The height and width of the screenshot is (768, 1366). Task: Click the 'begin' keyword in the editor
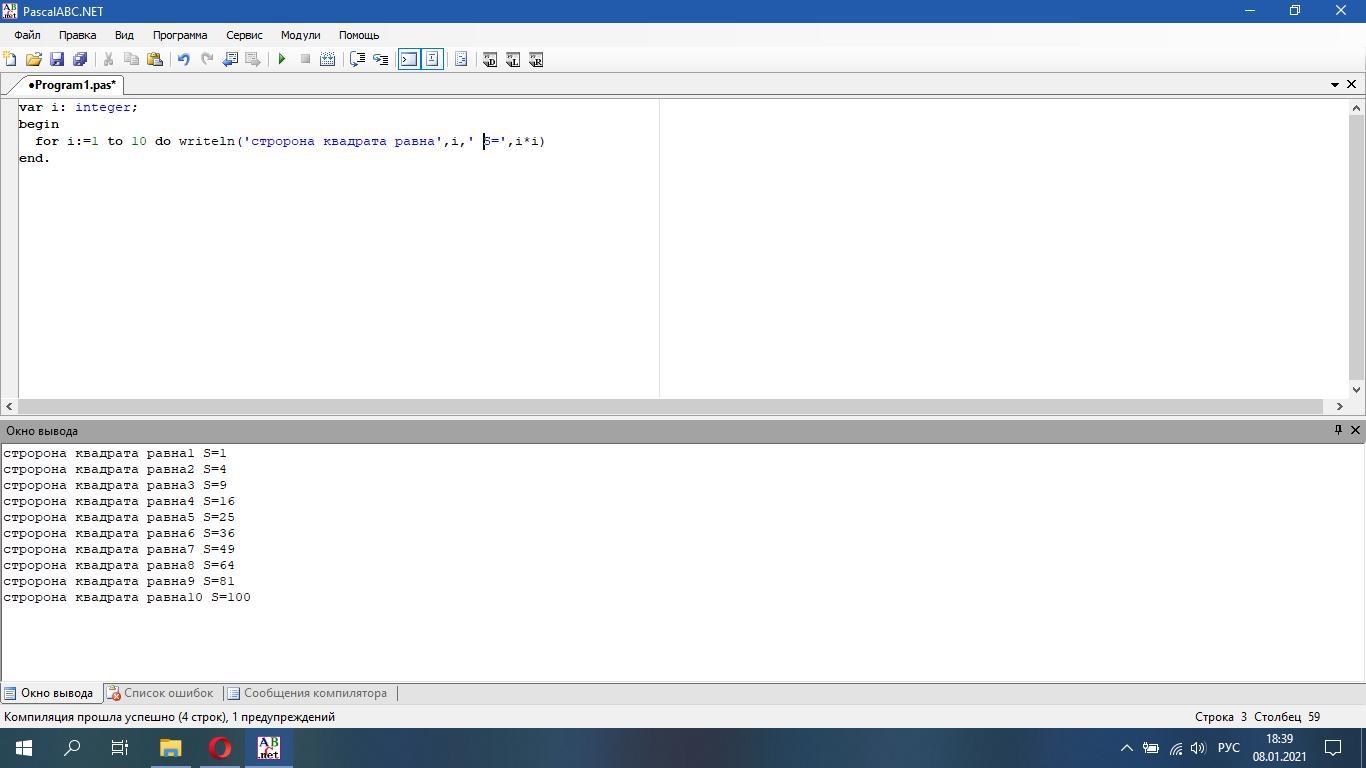[x=39, y=124]
